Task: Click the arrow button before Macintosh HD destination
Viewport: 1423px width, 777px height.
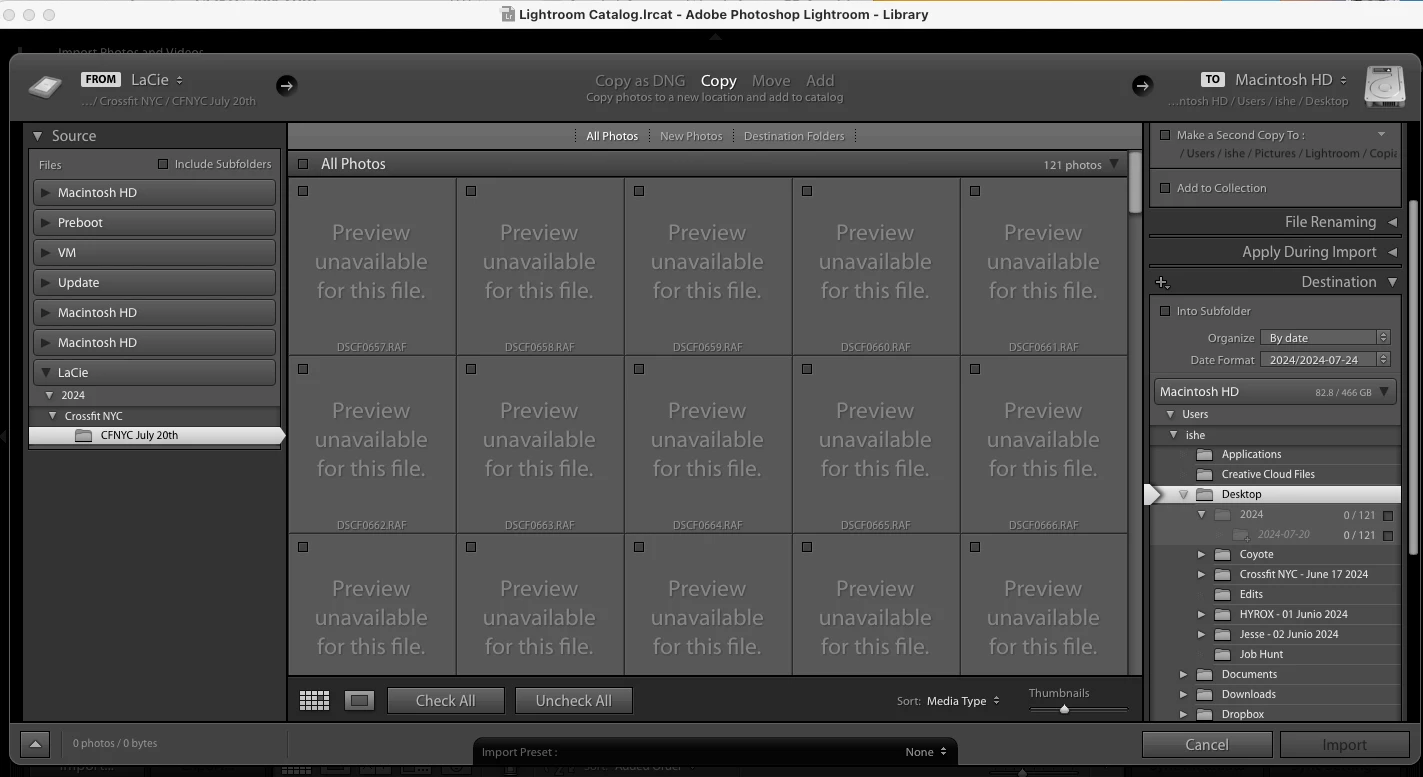Action: point(1142,85)
